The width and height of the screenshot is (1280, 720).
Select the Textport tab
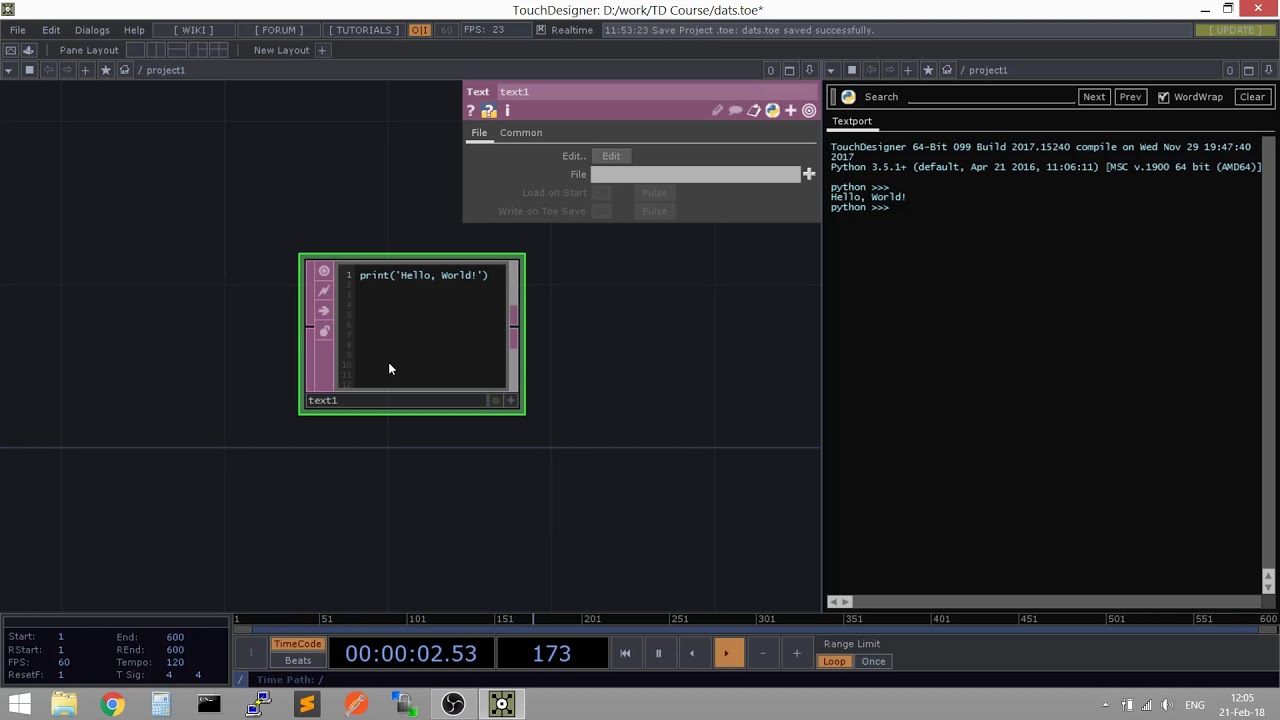(852, 121)
